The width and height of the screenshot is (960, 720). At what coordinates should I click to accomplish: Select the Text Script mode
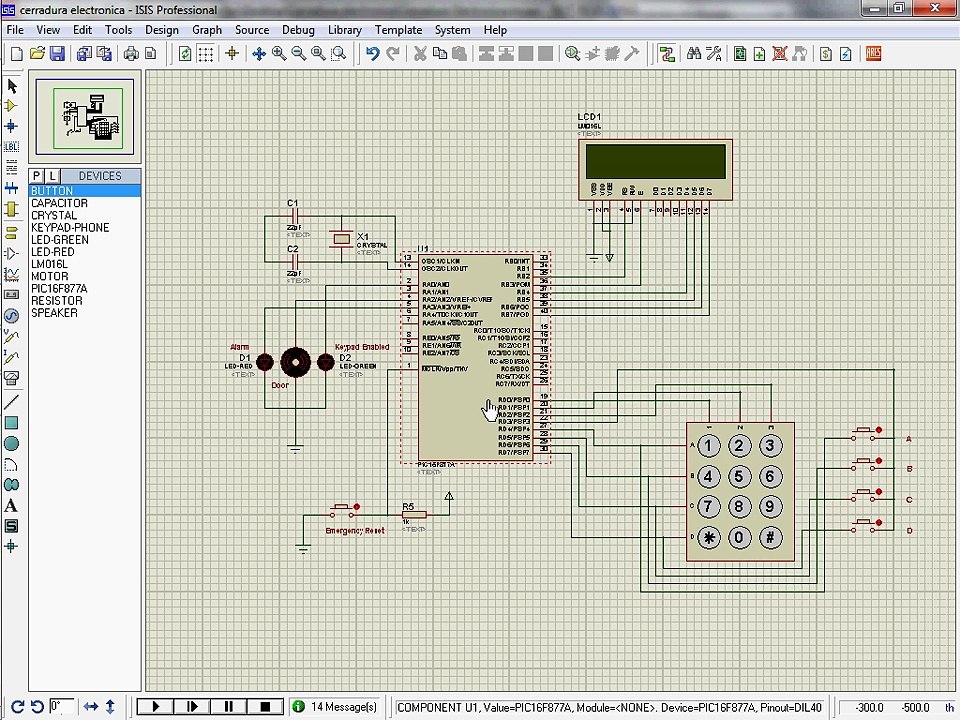[12, 167]
